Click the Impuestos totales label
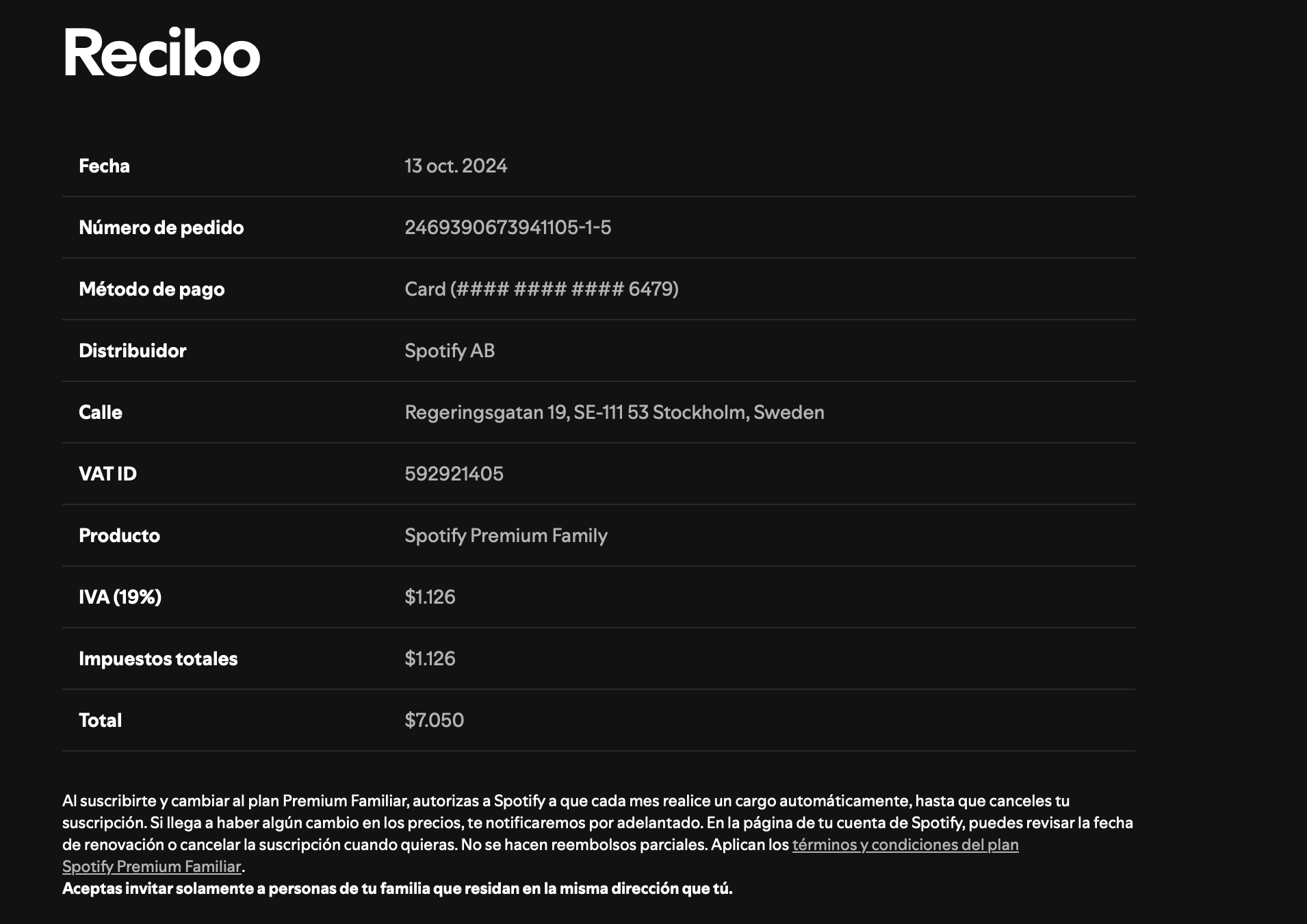 point(158,658)
